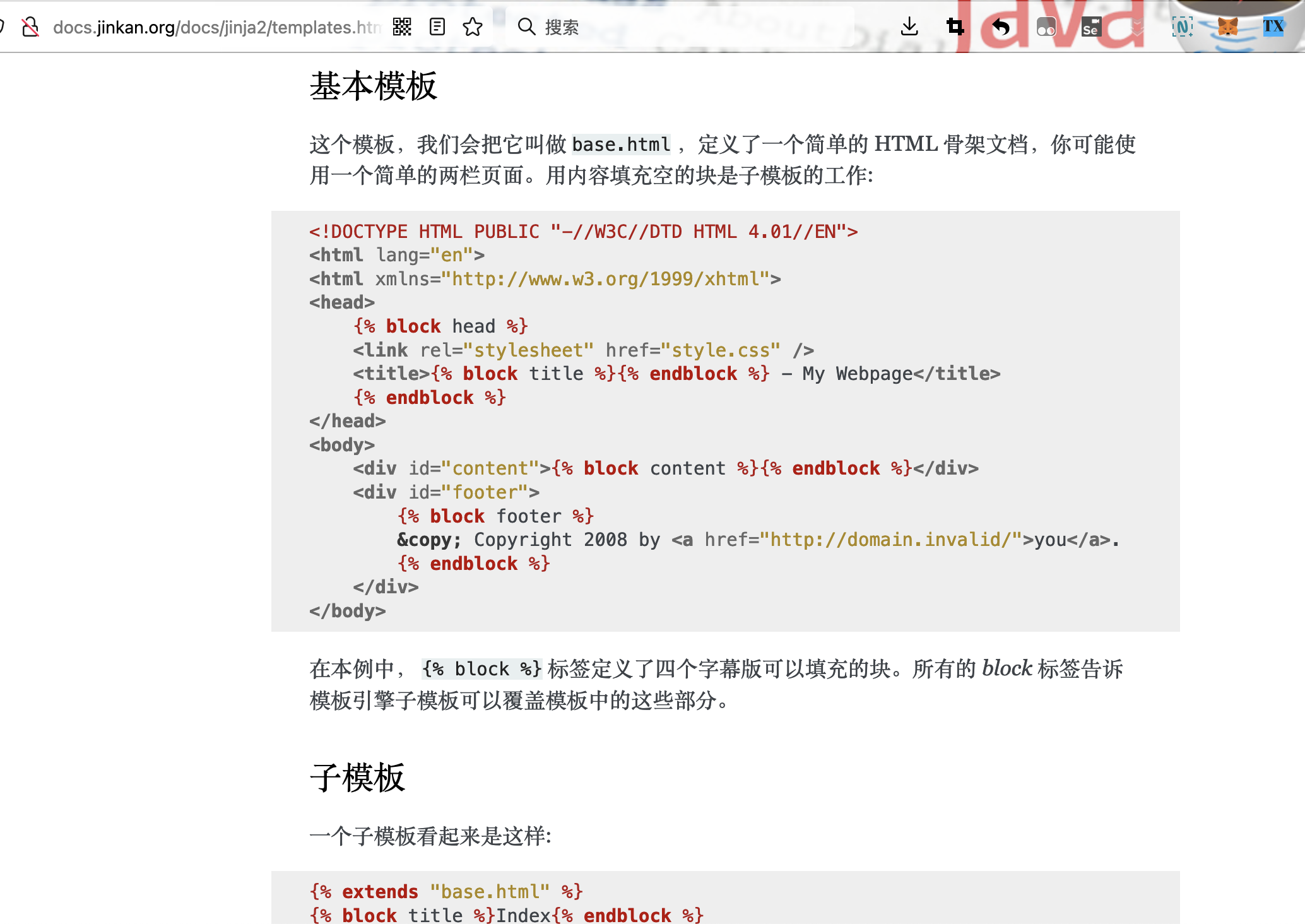Image resolution: width=1305 pixels, height=924 pixels.
Task: Open the downloads arrow icon
Action: click(909, 27)
